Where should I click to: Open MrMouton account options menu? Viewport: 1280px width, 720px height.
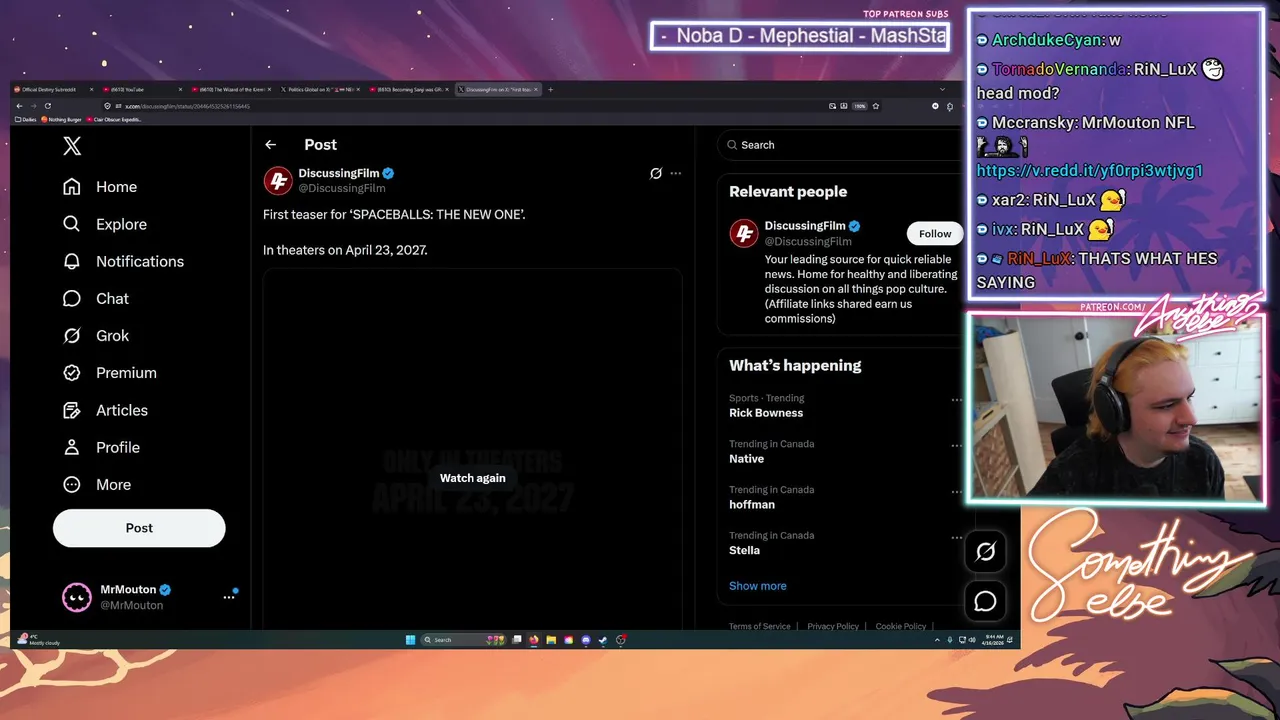click(229, 597)
